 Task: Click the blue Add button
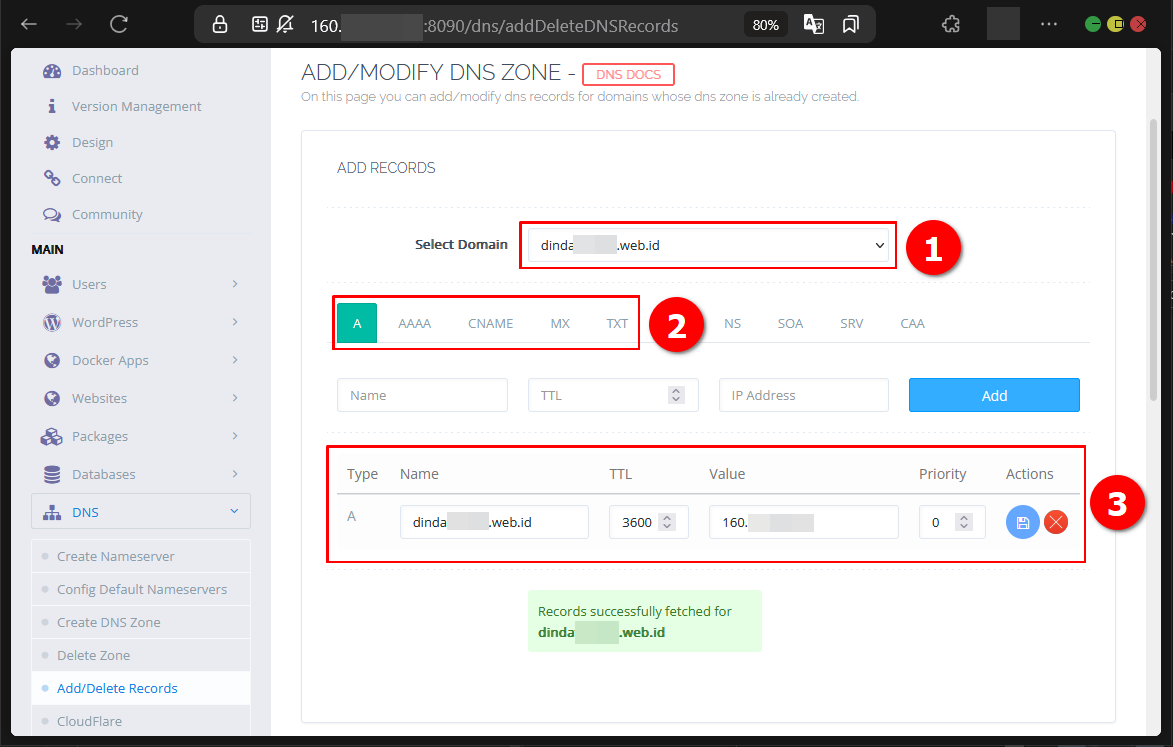994,395
